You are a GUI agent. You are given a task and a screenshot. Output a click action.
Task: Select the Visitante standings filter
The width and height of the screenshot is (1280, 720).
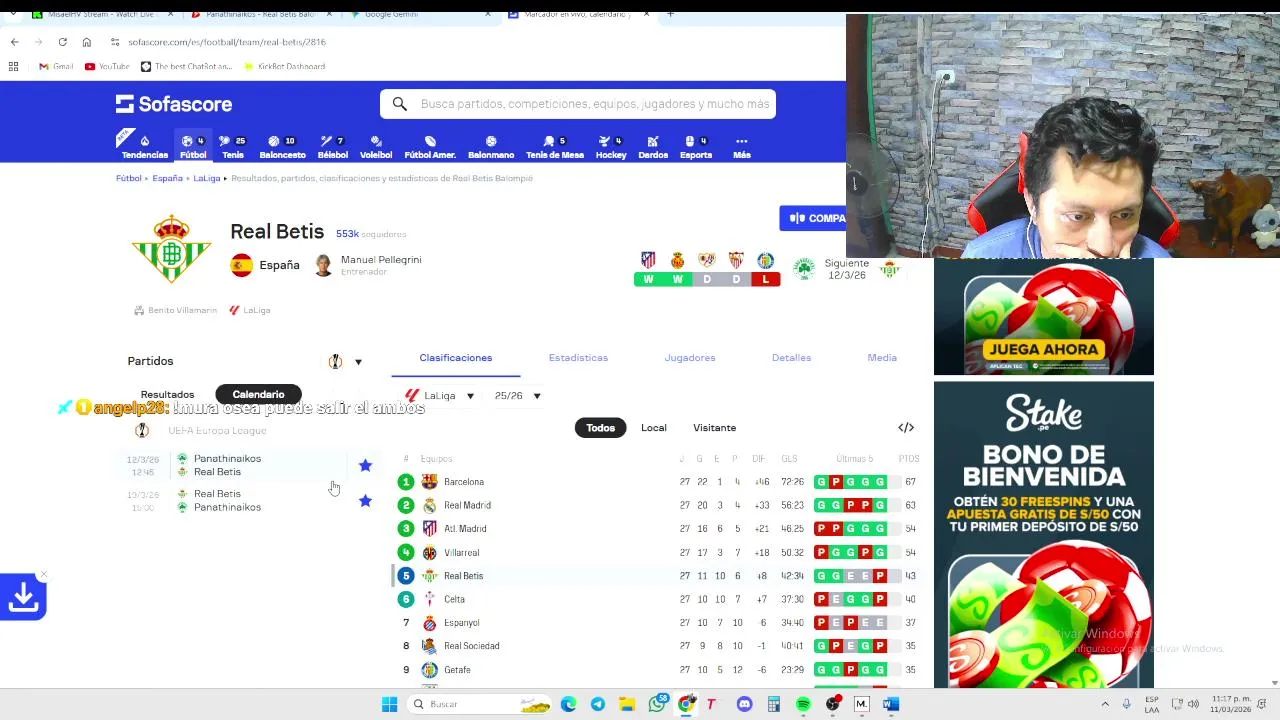pos(714,427)
